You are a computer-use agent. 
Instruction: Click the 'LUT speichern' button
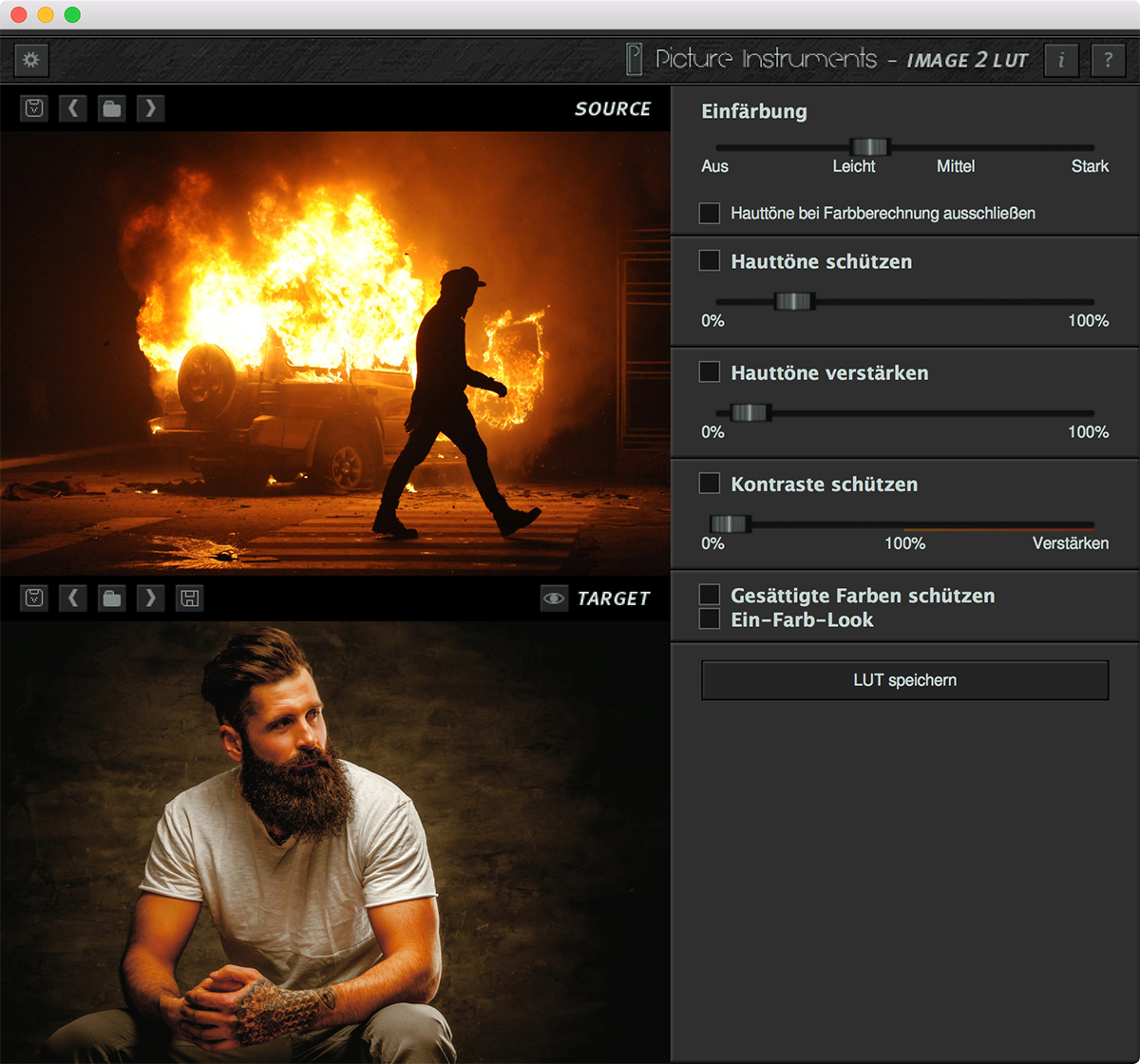(x=904, y=680)
